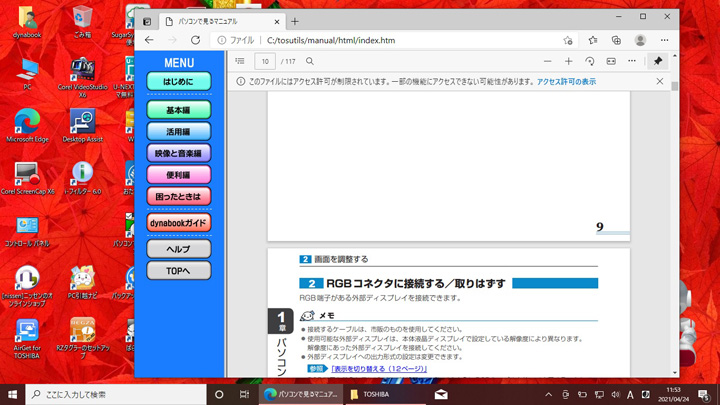Screen dimensions: 720x405
Task: Add page to favorites star icon
Action: (x=568, y=40)
